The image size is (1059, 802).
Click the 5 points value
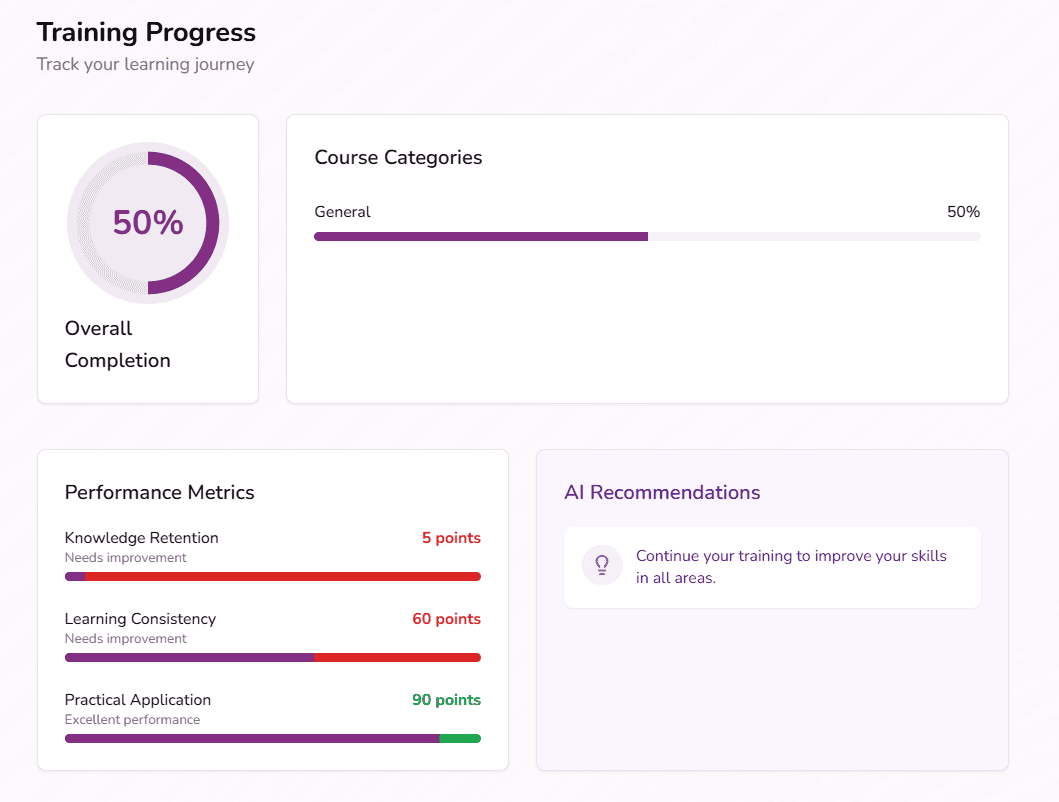point(451,537)
